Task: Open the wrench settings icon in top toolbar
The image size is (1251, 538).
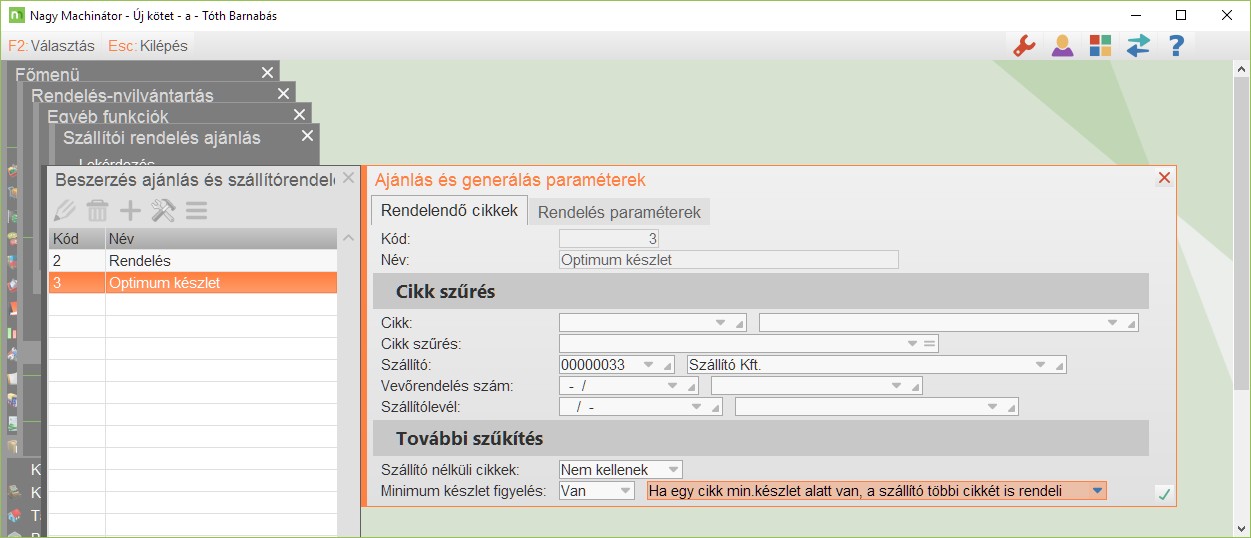Action: (x=1023, y=45)
